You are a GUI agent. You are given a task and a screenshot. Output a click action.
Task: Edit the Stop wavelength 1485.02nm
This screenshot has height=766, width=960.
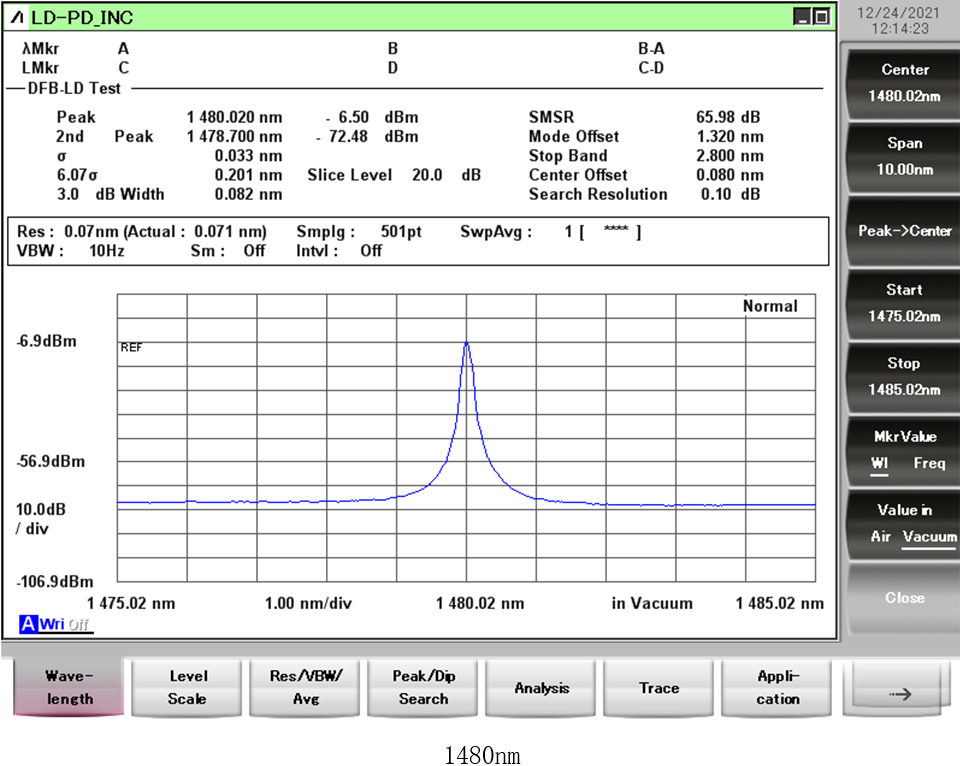[904, 376]
